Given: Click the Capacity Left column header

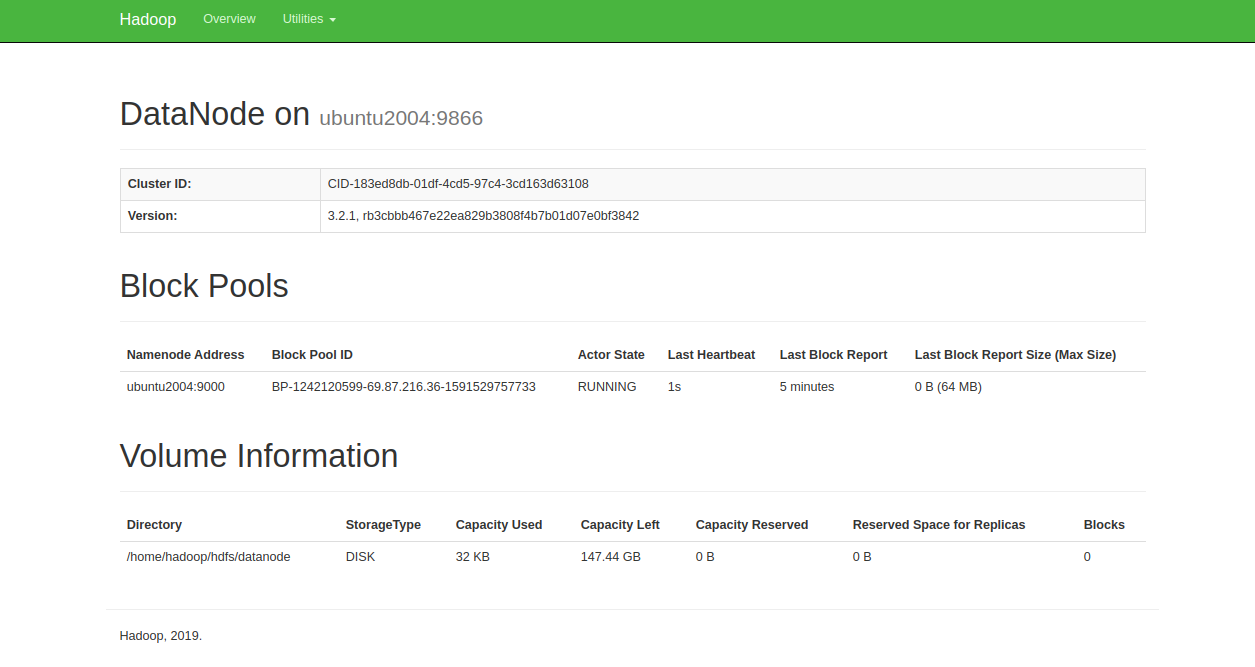Looking at the screenshot, I should click(620, 525).
